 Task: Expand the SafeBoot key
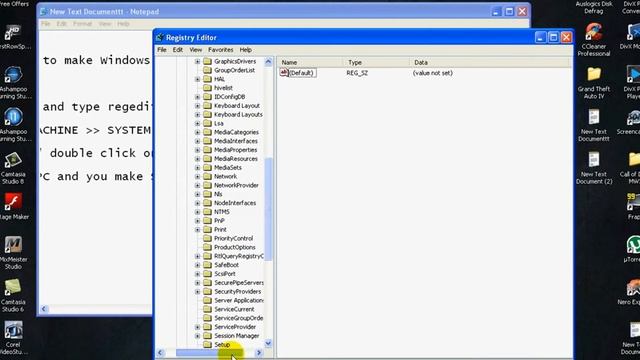(198, 265)
